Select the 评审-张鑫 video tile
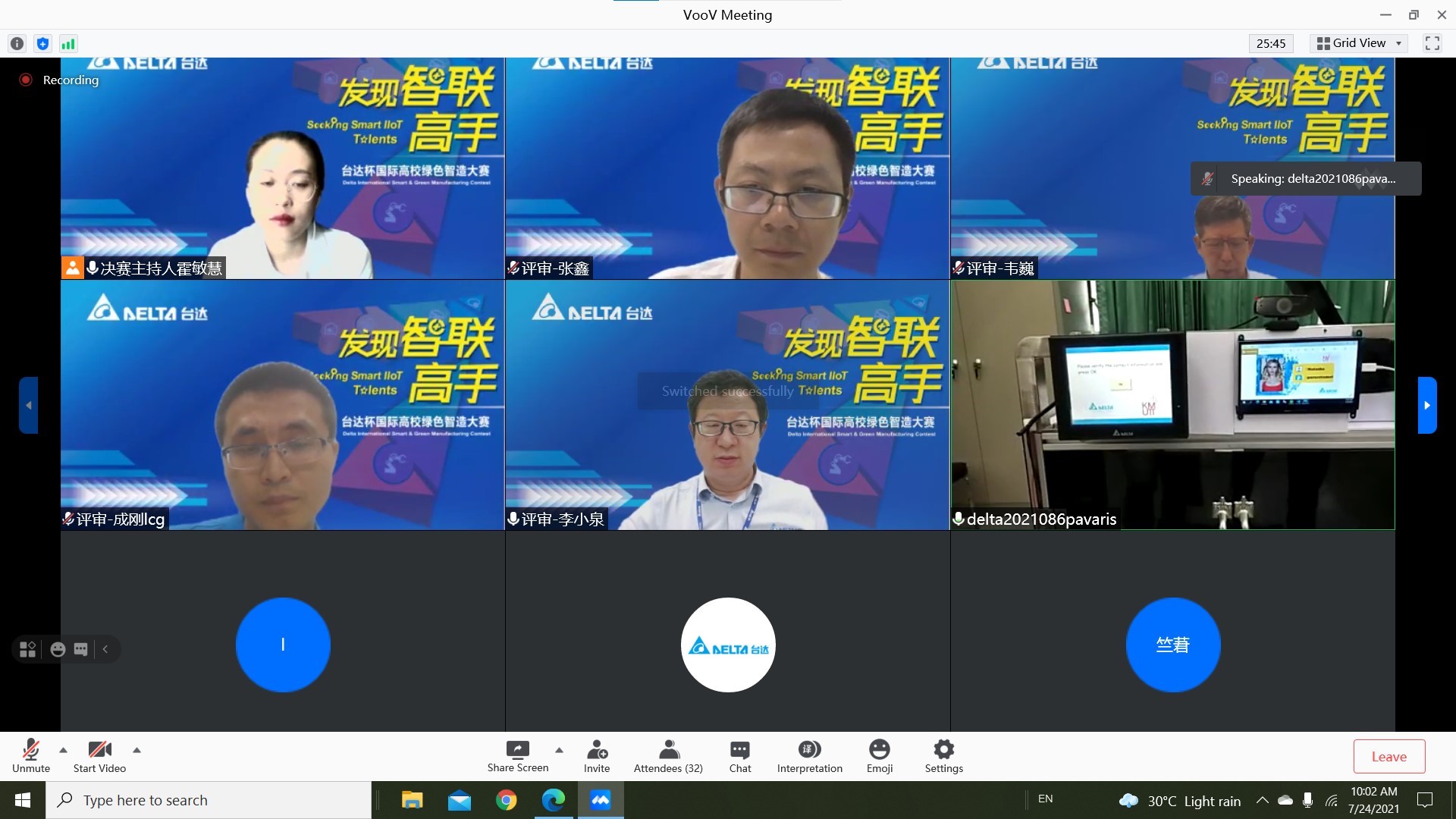 727,168
